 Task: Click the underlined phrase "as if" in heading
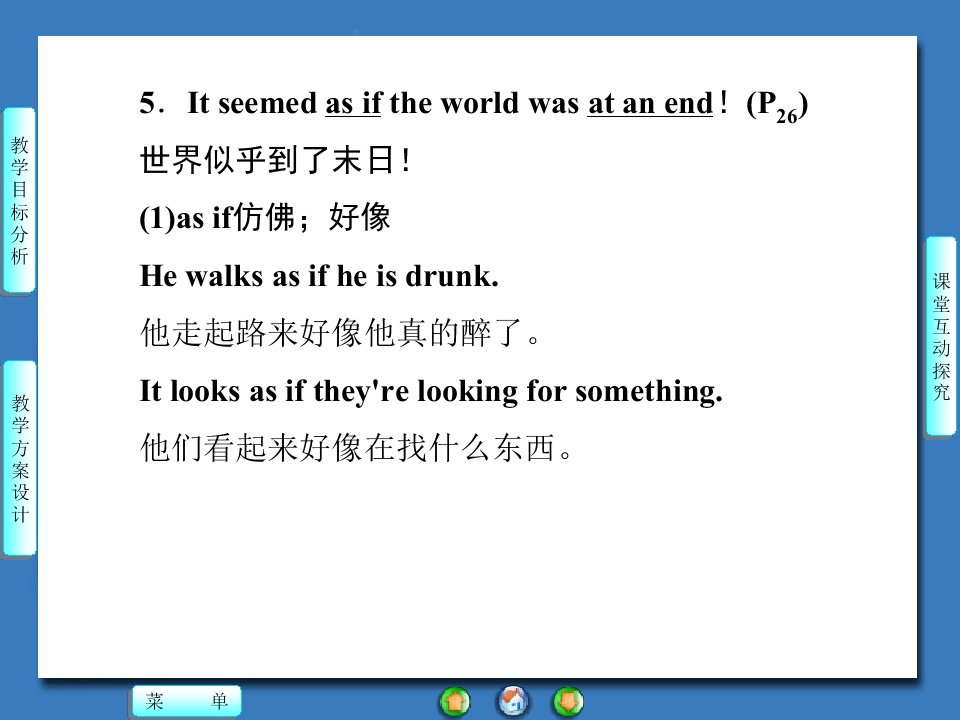[353, 103]
